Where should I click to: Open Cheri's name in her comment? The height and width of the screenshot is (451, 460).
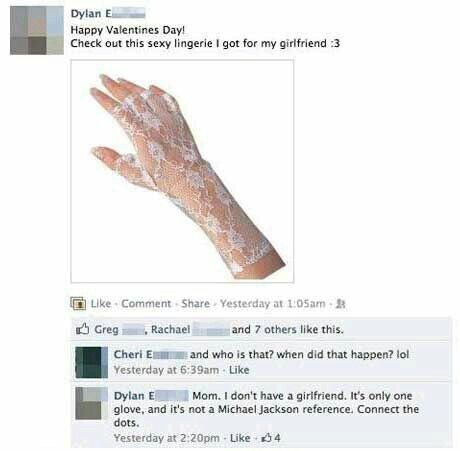(150, 354)
